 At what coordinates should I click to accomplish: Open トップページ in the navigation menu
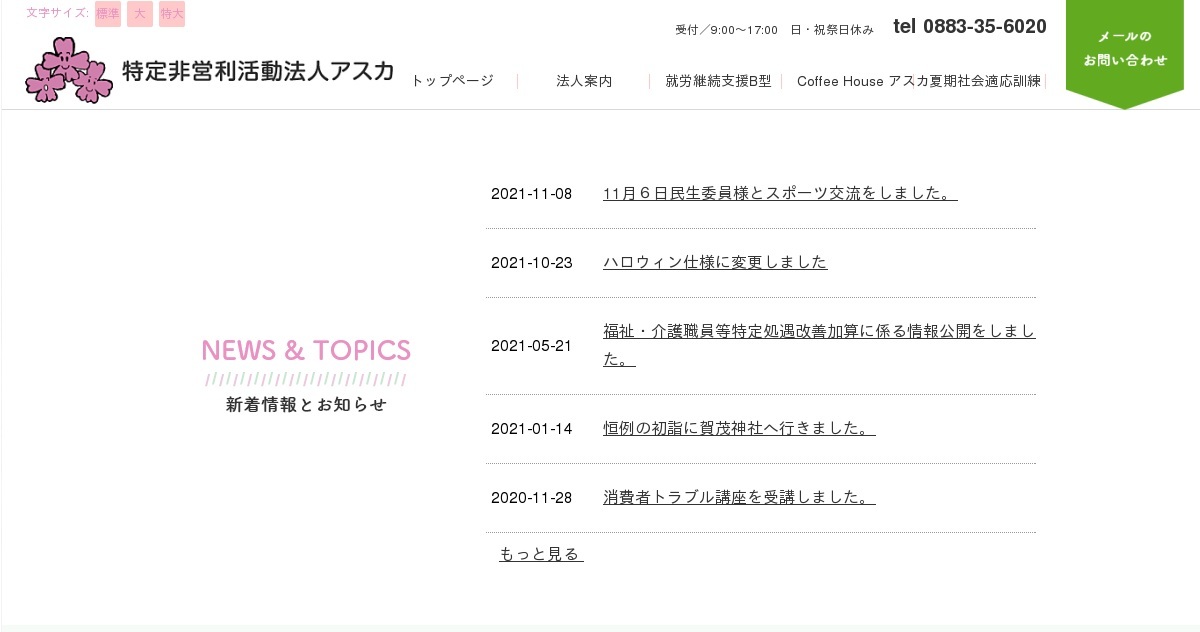click(451, 81)
